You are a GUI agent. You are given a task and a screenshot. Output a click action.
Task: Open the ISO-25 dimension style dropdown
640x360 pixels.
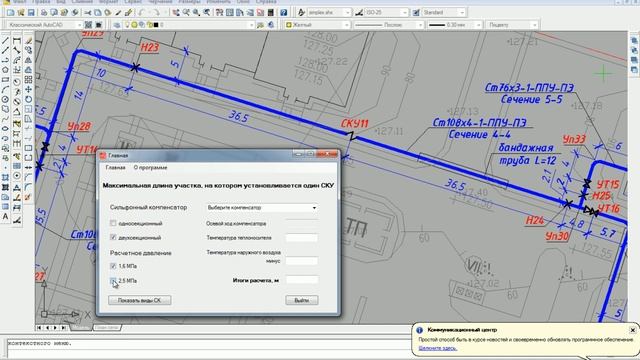(386, 13)
